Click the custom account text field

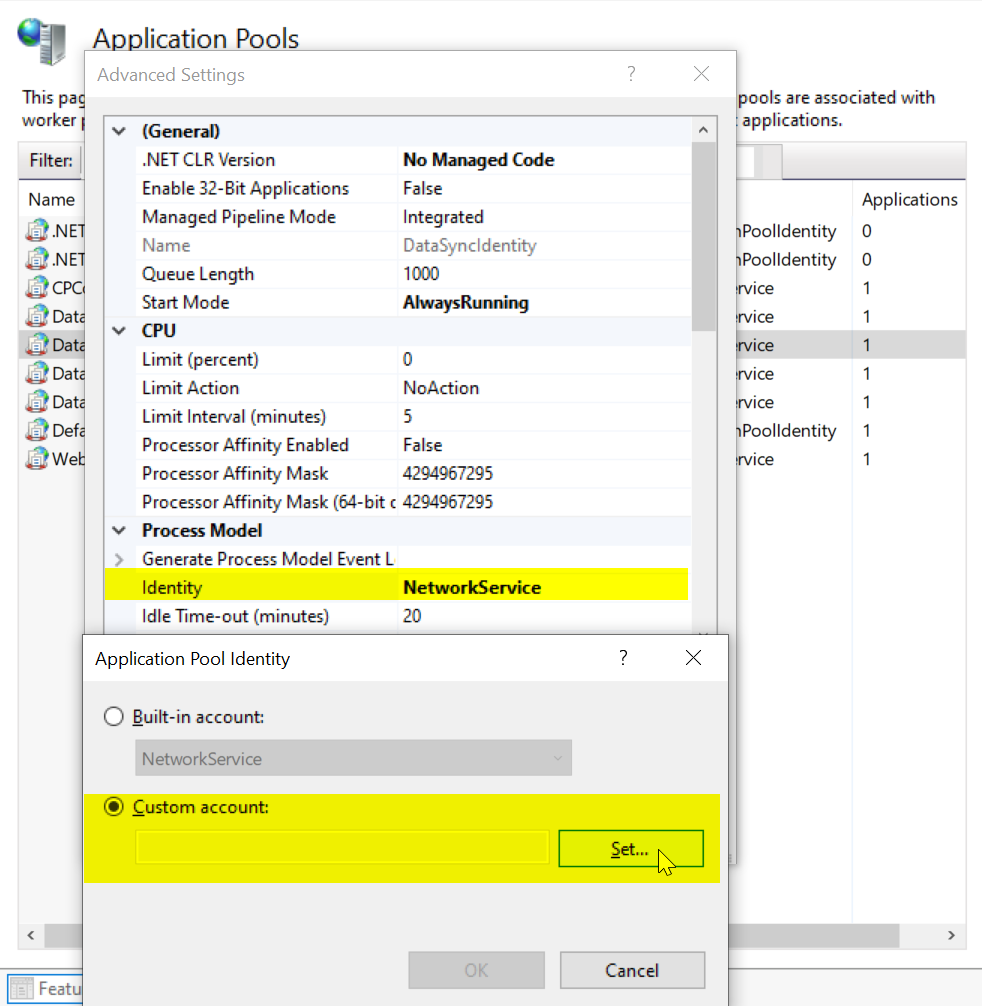click(342, 849)
